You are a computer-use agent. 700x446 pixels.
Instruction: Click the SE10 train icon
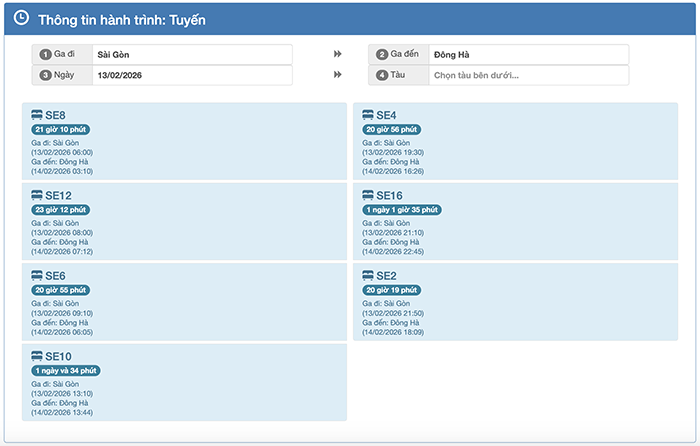pos(37,355)
